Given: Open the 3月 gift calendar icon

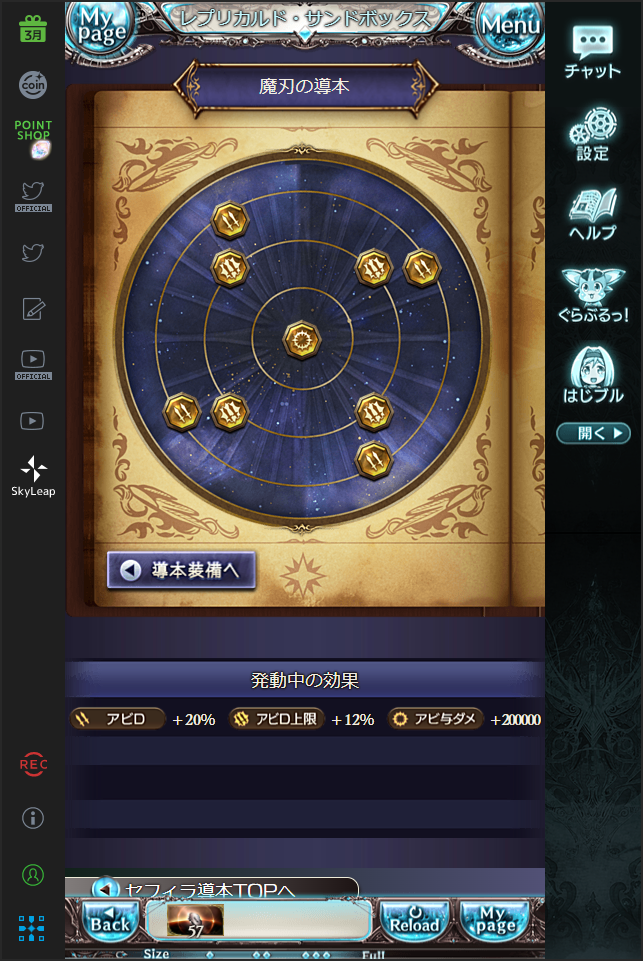Looking at the screenshot, I should 33,29.
